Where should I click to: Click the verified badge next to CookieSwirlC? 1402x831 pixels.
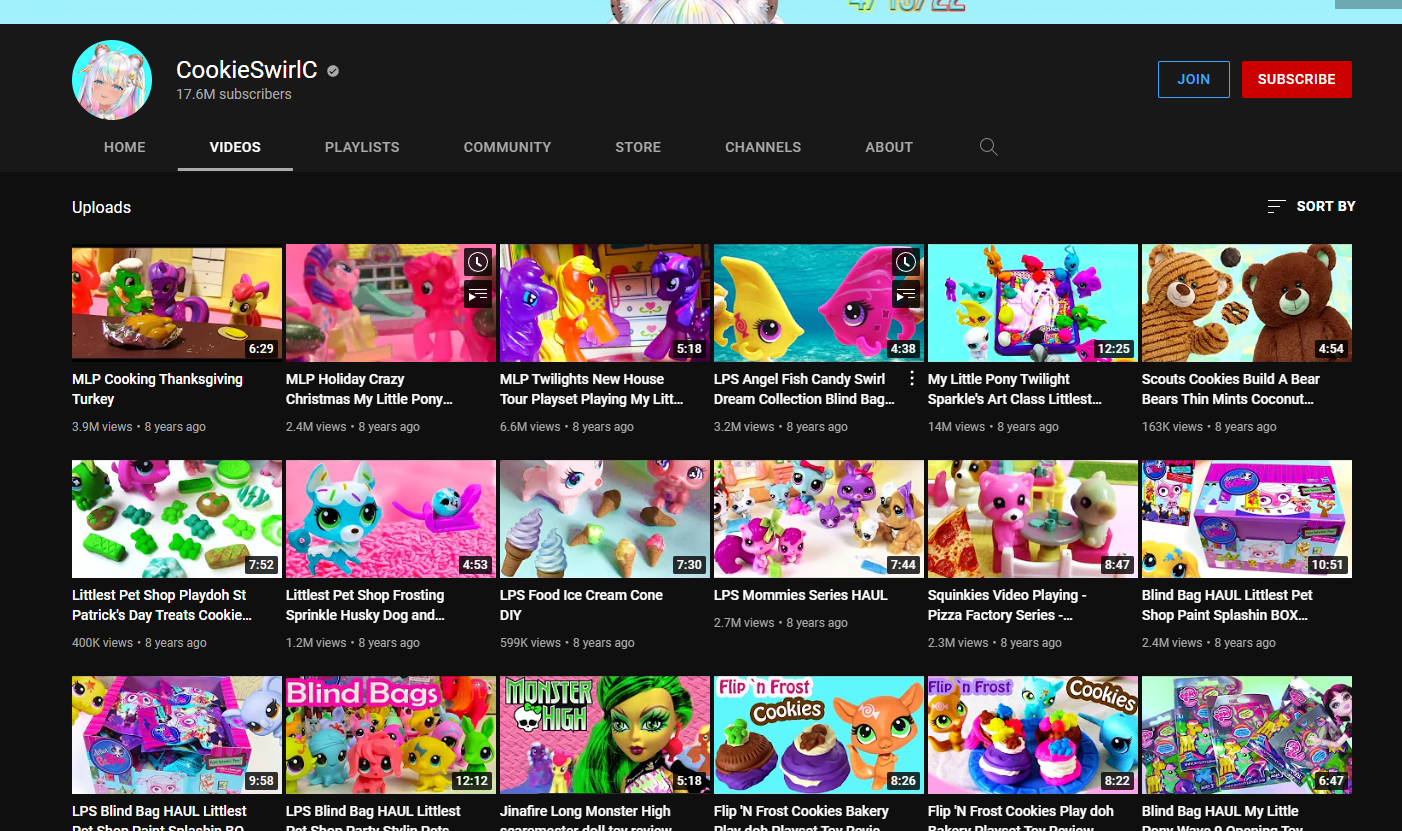pos(333,70)
